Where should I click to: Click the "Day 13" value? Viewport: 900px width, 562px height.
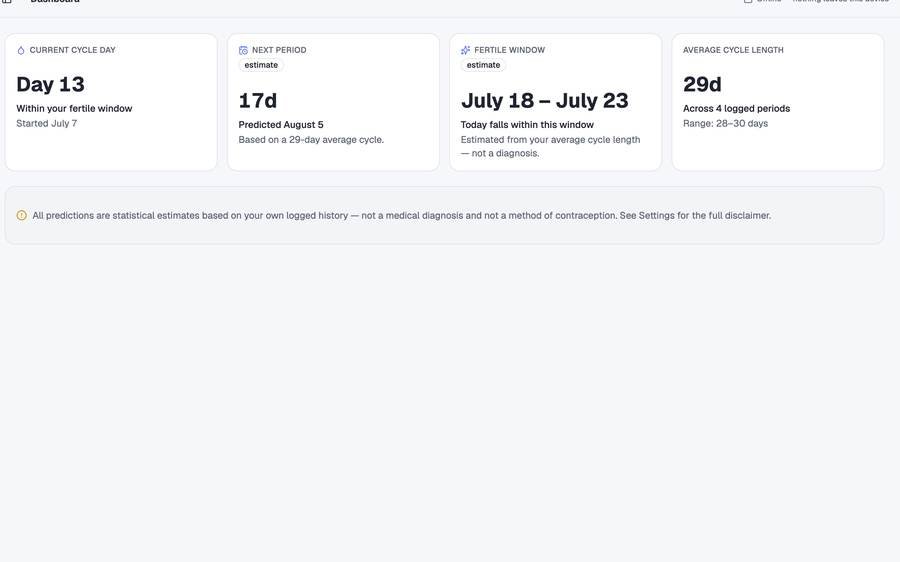pyautogui.click(x=51, y=84)
